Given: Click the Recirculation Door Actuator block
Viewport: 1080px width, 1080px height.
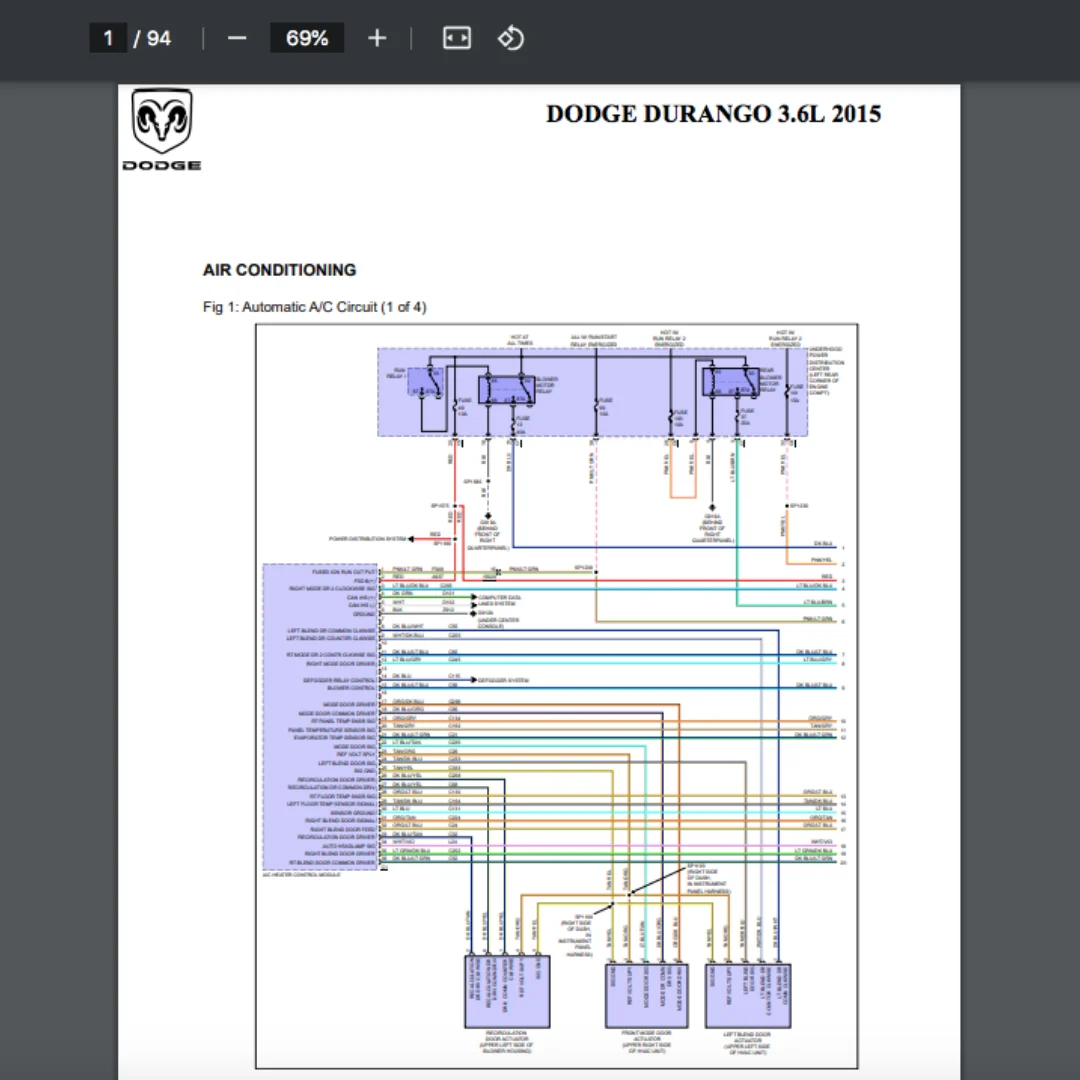Looking at the screenshot, I should click(x=508, y=991).
